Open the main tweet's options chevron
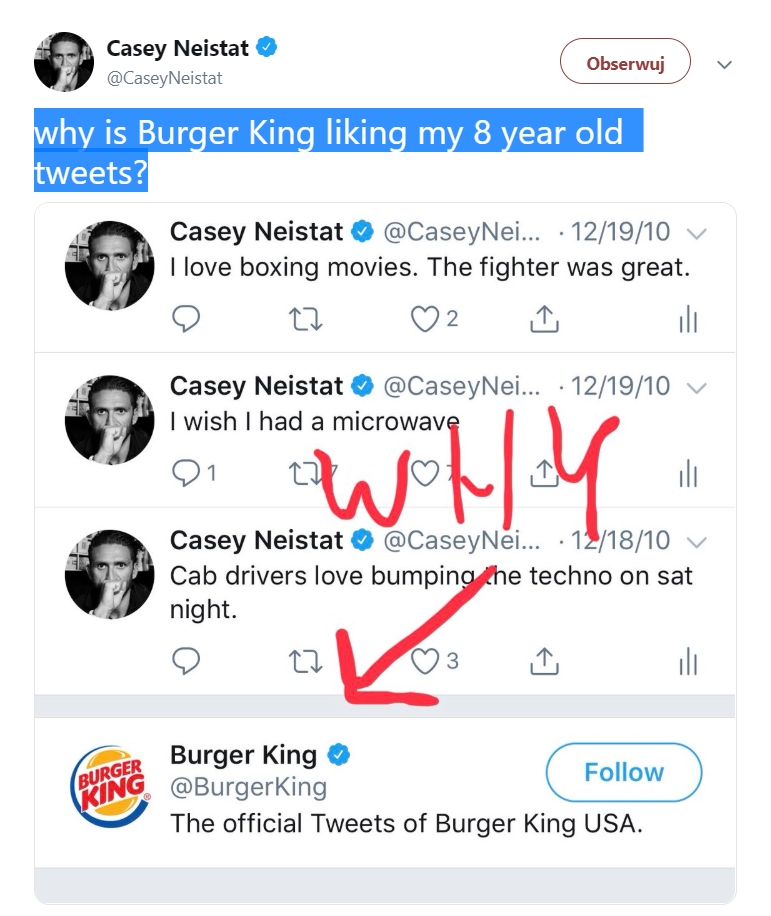Screen dimensions: 771x916 tap(725, 65)
